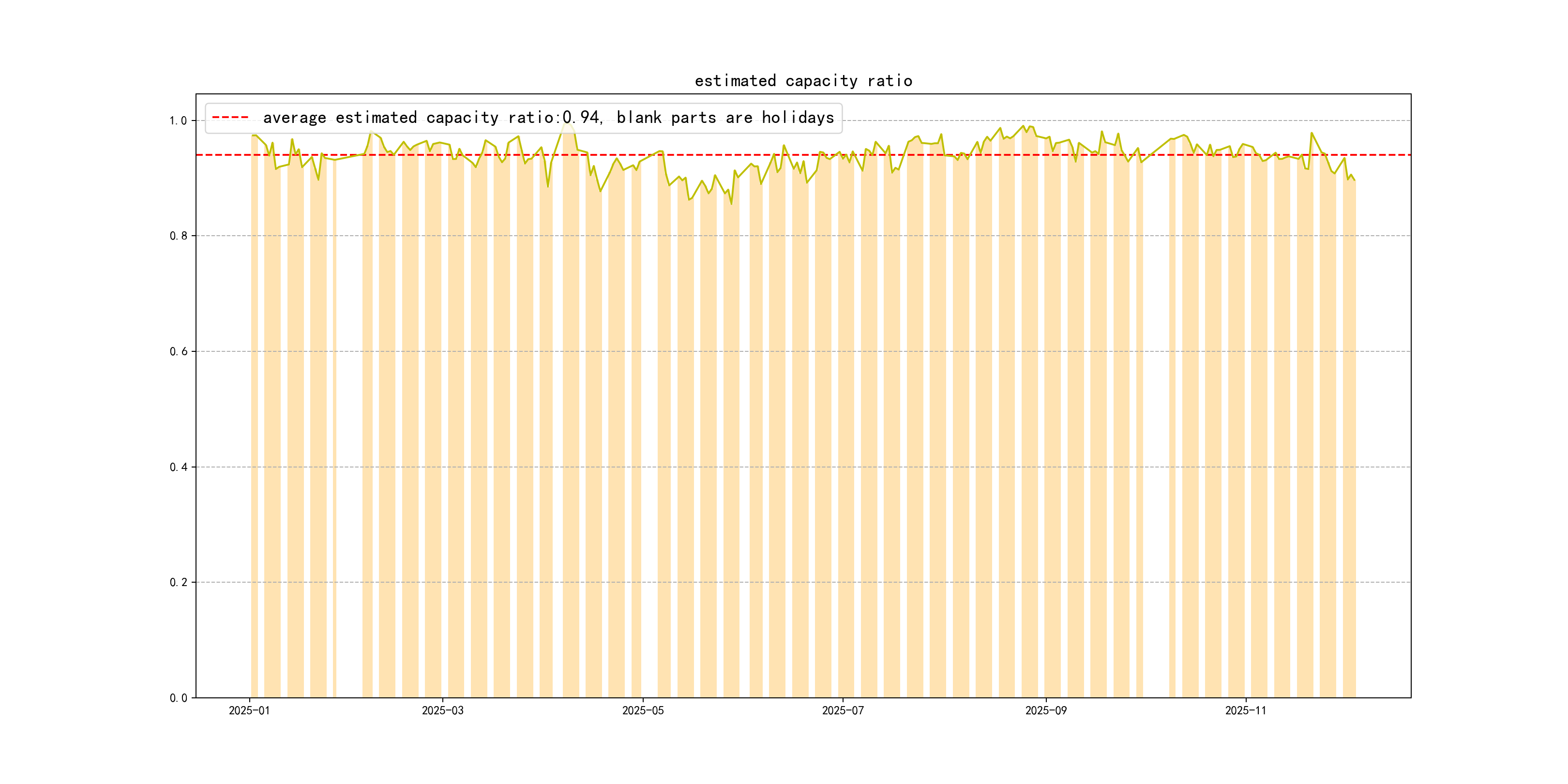Viewport: 1568px width, 784px height.
Task: Click the 1.0 y-axis tick label
Action: (x=178, y=121)
